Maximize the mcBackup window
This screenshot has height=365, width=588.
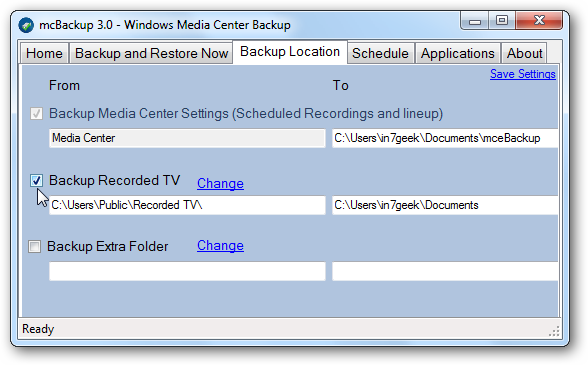point(502,21)
